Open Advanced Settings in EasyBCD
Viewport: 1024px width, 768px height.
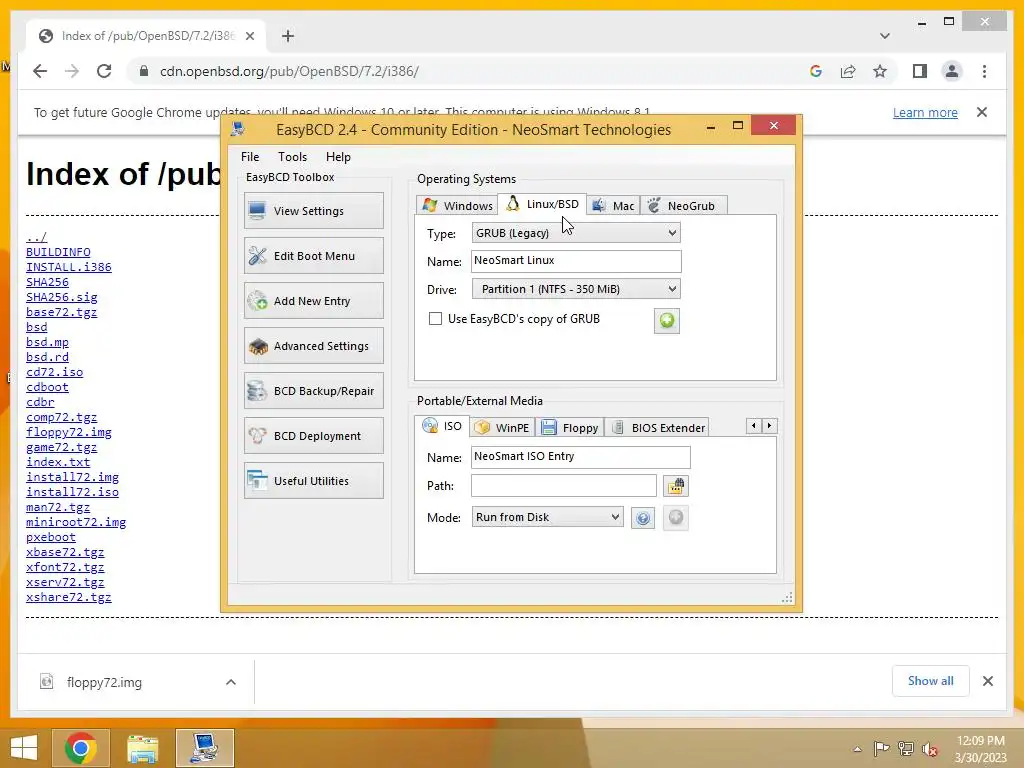coord(313,345)
